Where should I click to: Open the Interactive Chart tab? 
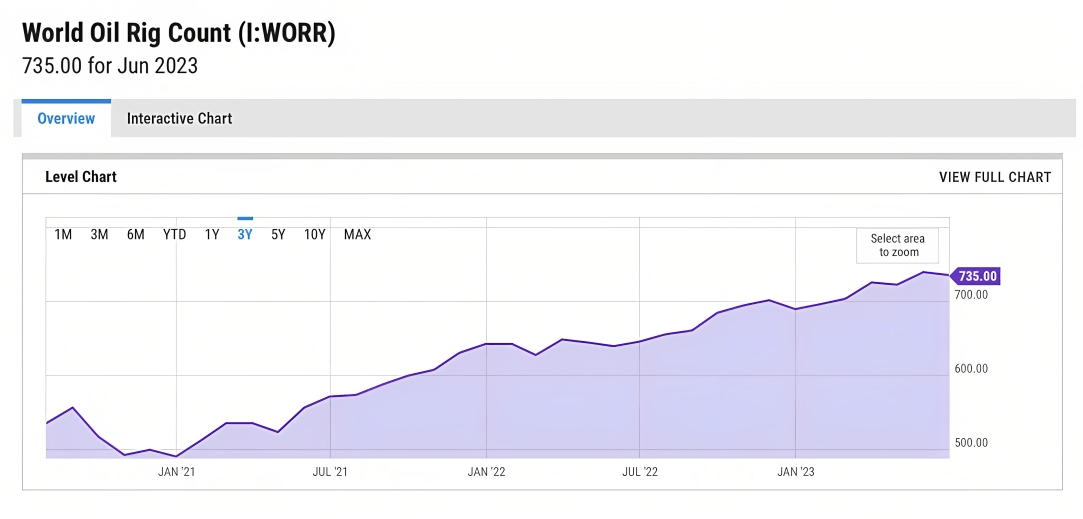pyautogui.click(x=180, y=118)
